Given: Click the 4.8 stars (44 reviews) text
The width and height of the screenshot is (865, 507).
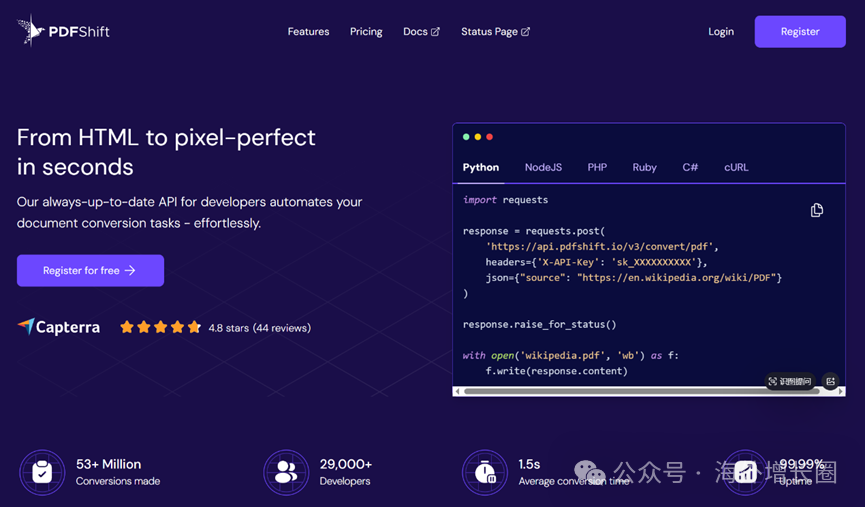Looking at the screenshot, I should tap(259, 328).
